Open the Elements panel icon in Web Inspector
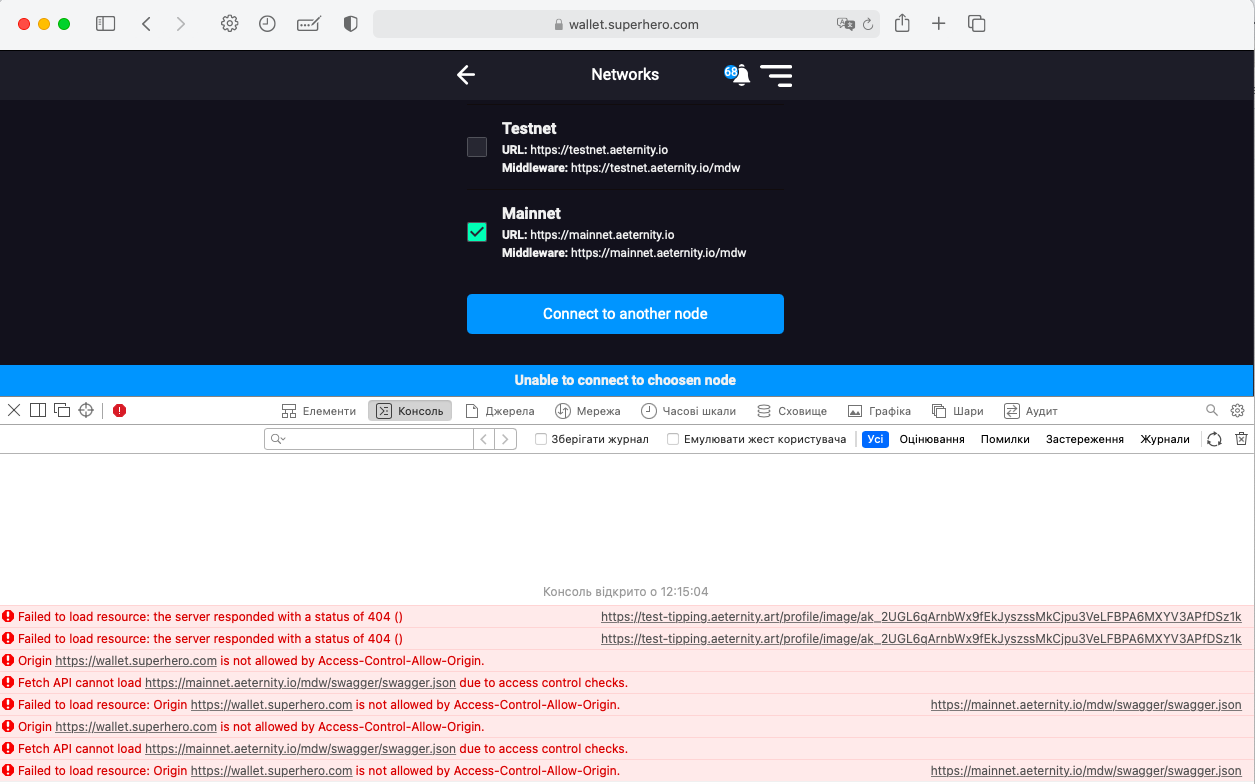The image size is (1255, 784). 318,410
